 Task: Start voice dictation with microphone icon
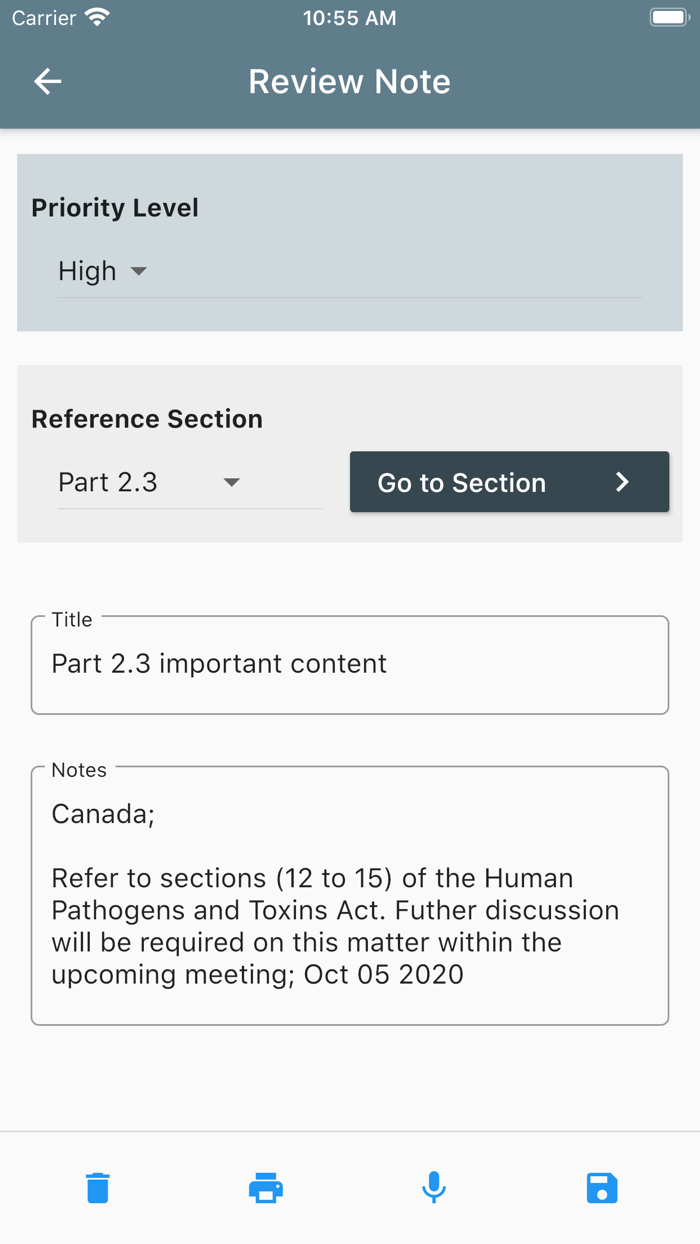click(x=434, y=1188)
